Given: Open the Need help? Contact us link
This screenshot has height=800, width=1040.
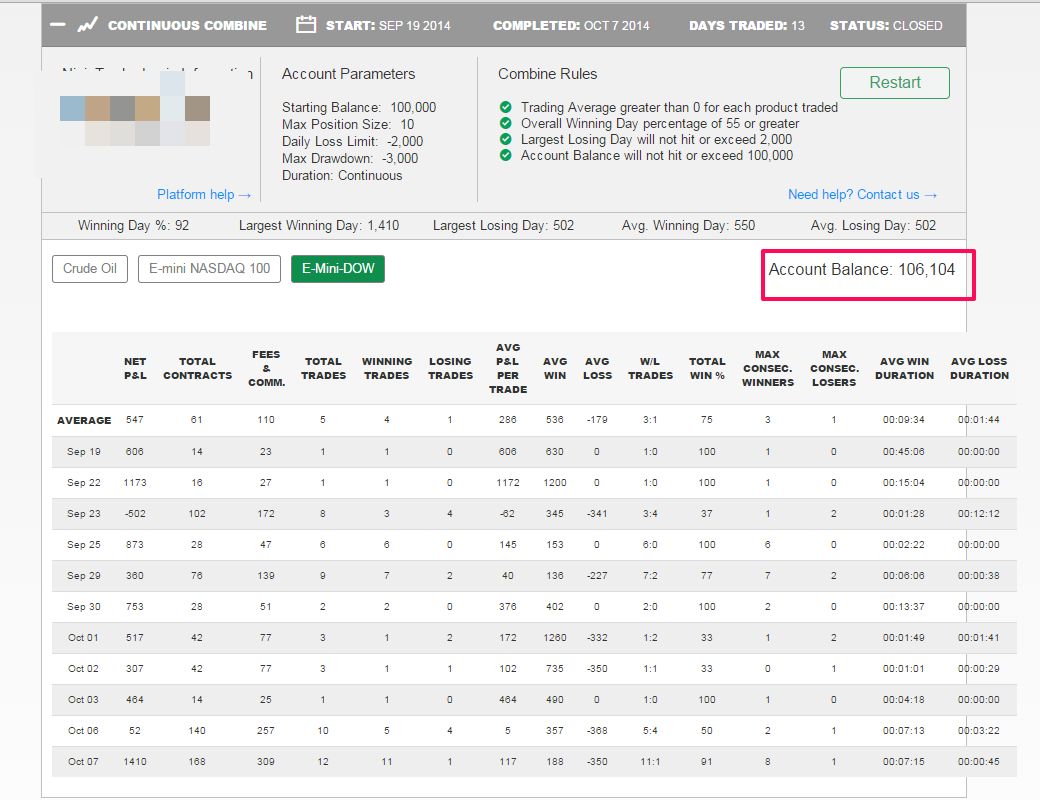Looking at the screenshot, I should coord(862,194).
